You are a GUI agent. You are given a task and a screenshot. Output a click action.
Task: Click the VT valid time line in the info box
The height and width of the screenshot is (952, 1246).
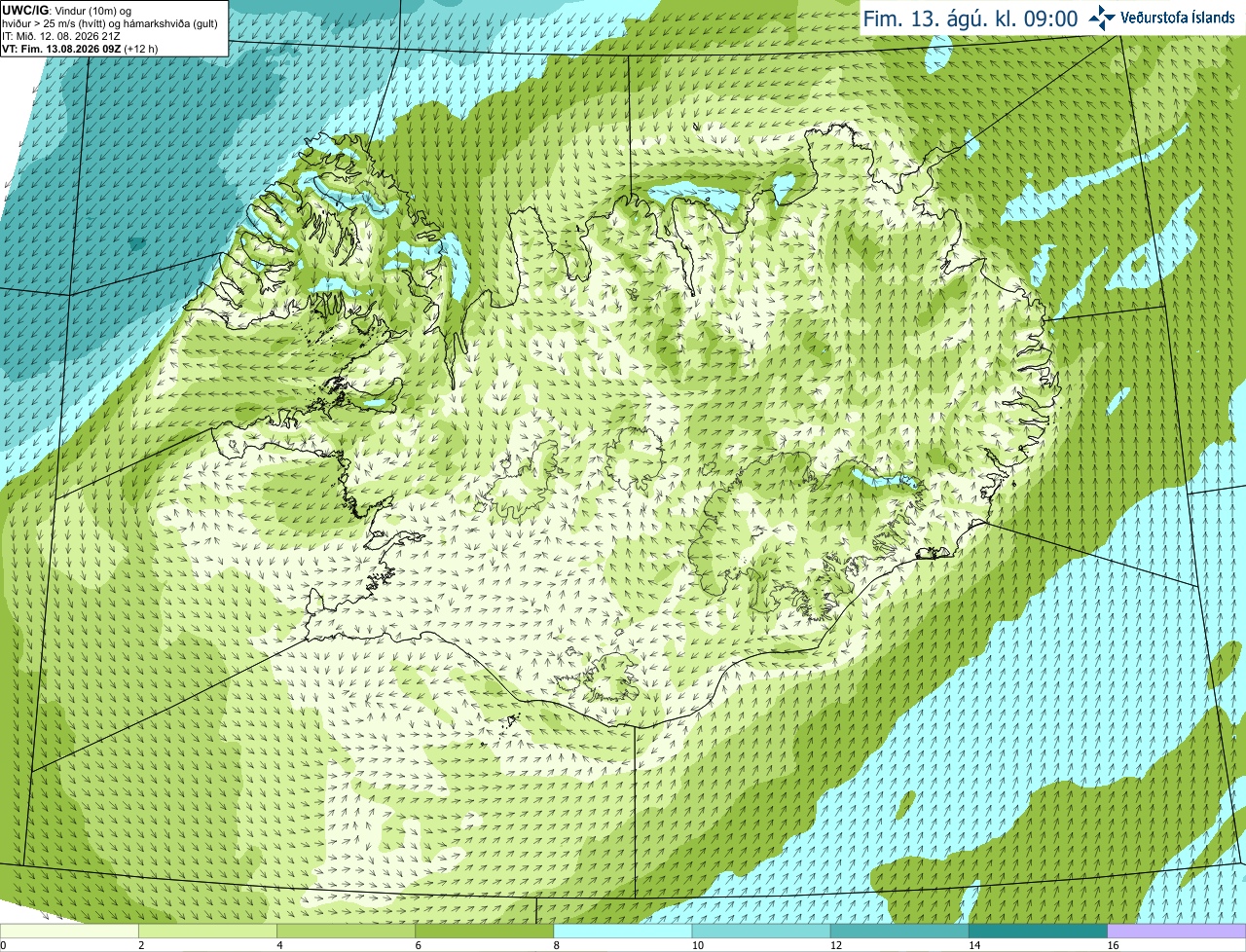(x=80, y=48)
